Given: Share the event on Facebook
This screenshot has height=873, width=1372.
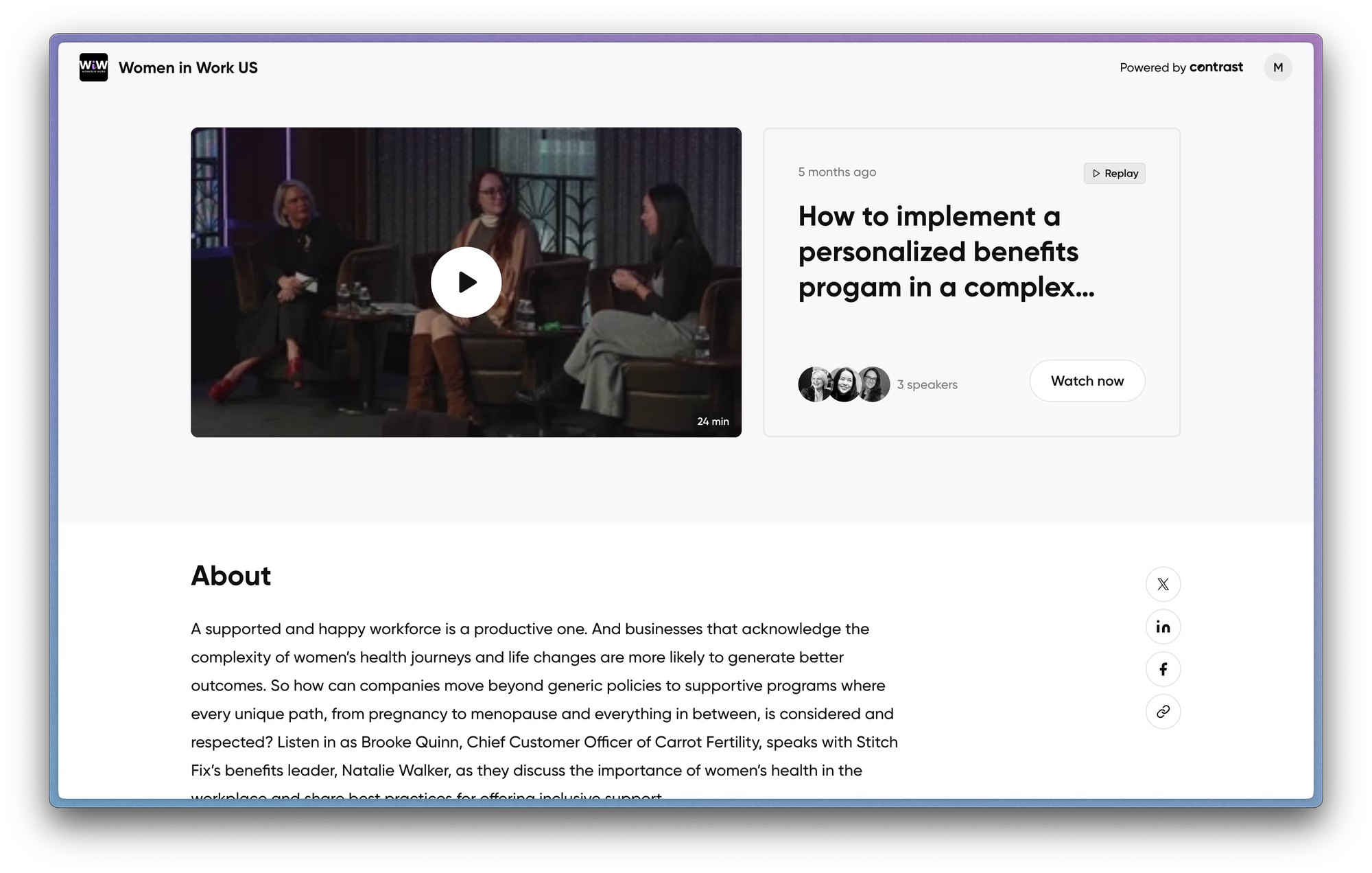Looking at the screenshot, I should point(1163,669).
